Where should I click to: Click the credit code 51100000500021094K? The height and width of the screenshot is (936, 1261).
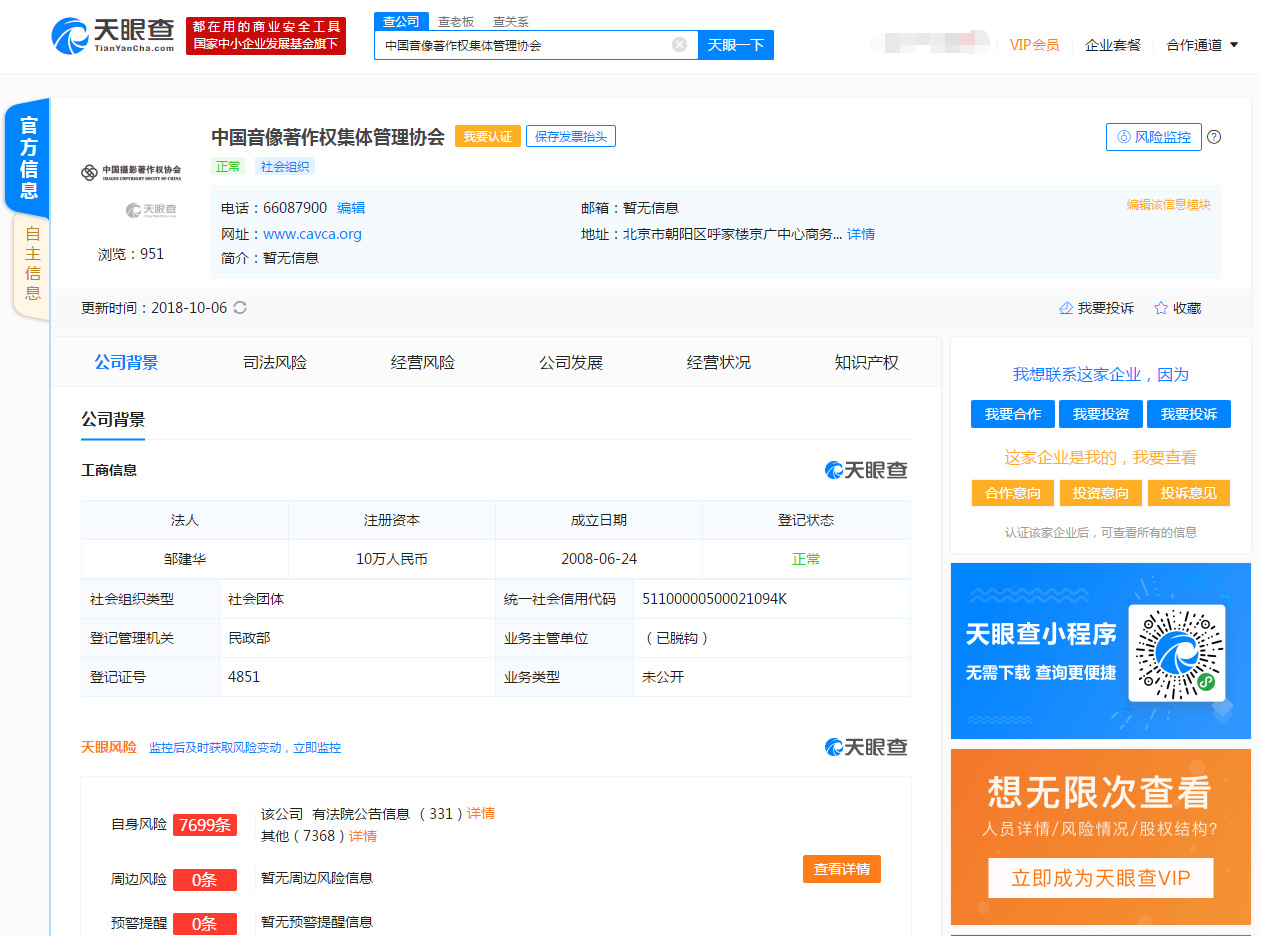coord(715,599)
